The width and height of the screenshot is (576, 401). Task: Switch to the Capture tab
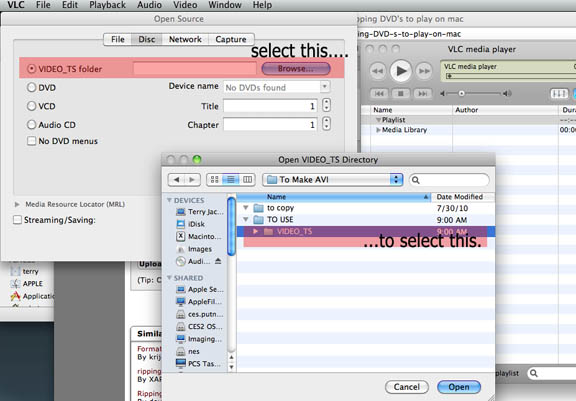click(x=231, y=39)
